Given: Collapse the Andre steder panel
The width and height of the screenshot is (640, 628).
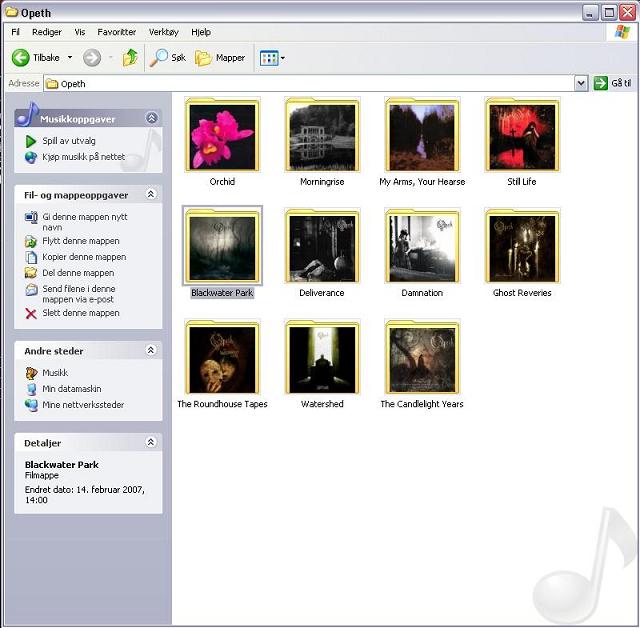Looking at the screenshot, I should (151, 350).
